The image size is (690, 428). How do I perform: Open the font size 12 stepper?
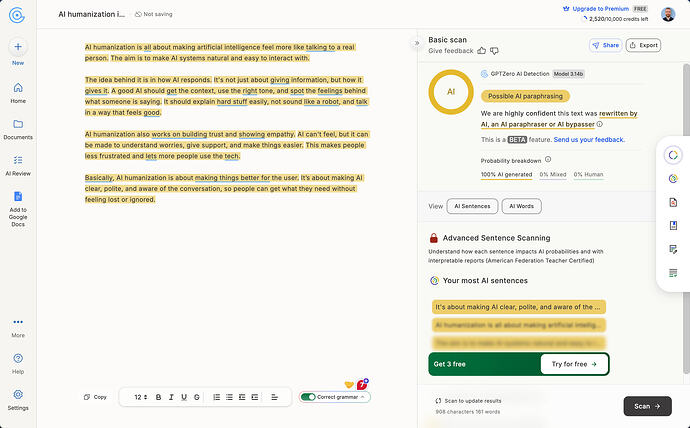(141, 397)
